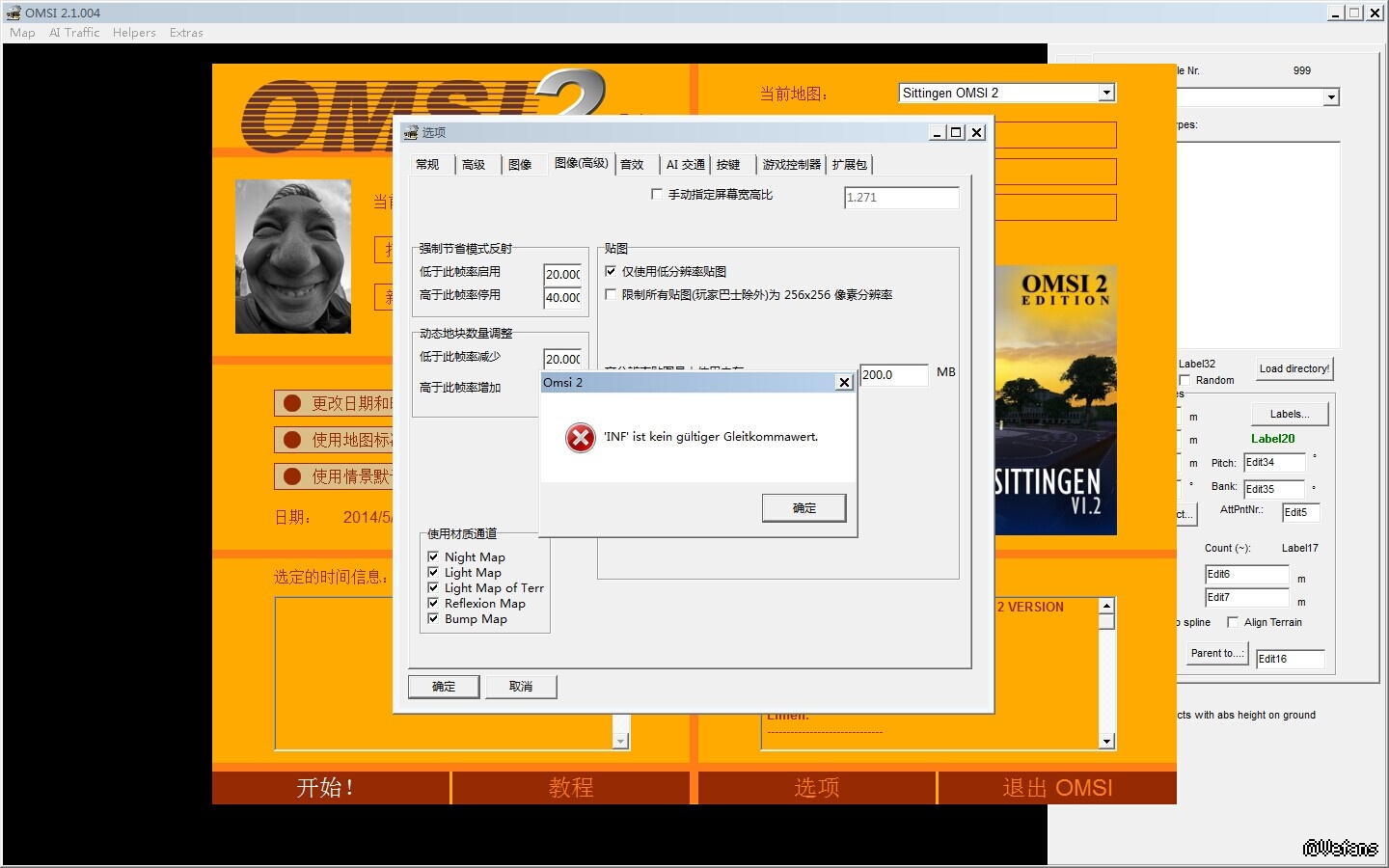Enable the Align Terrain checkbox
Viewport: 1389px width, 868px height.
pyautogui.click(x=1233, y=623)
